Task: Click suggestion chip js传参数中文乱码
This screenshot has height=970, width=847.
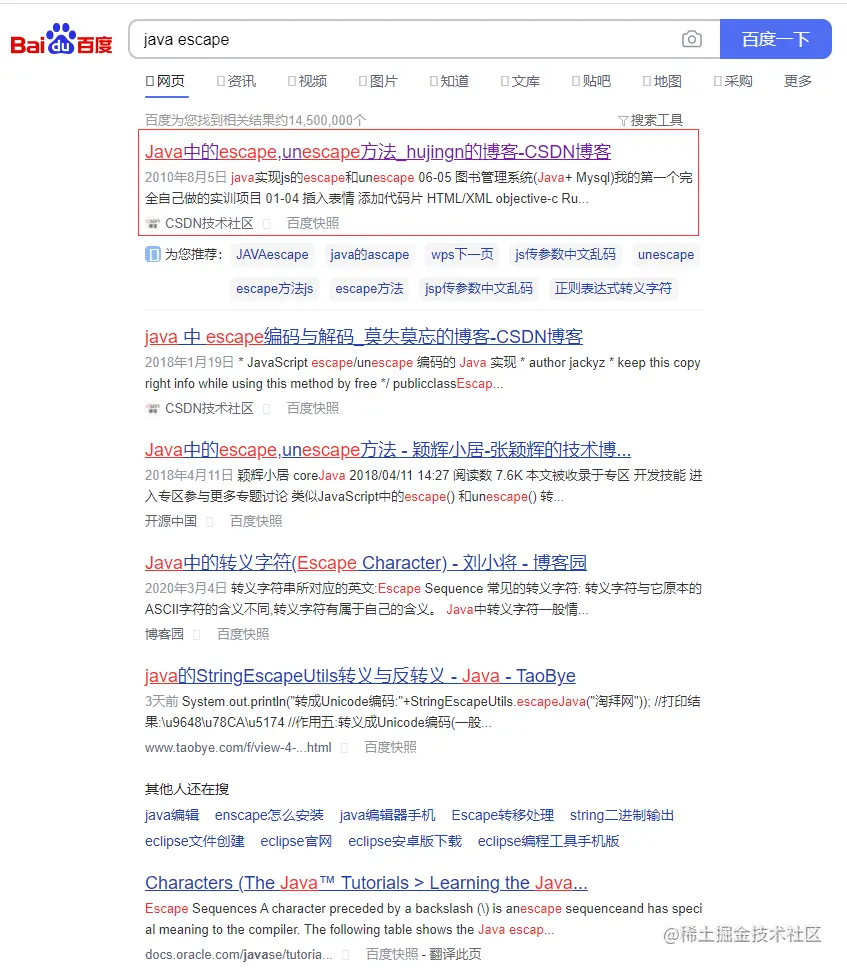Action: [565, 254]
